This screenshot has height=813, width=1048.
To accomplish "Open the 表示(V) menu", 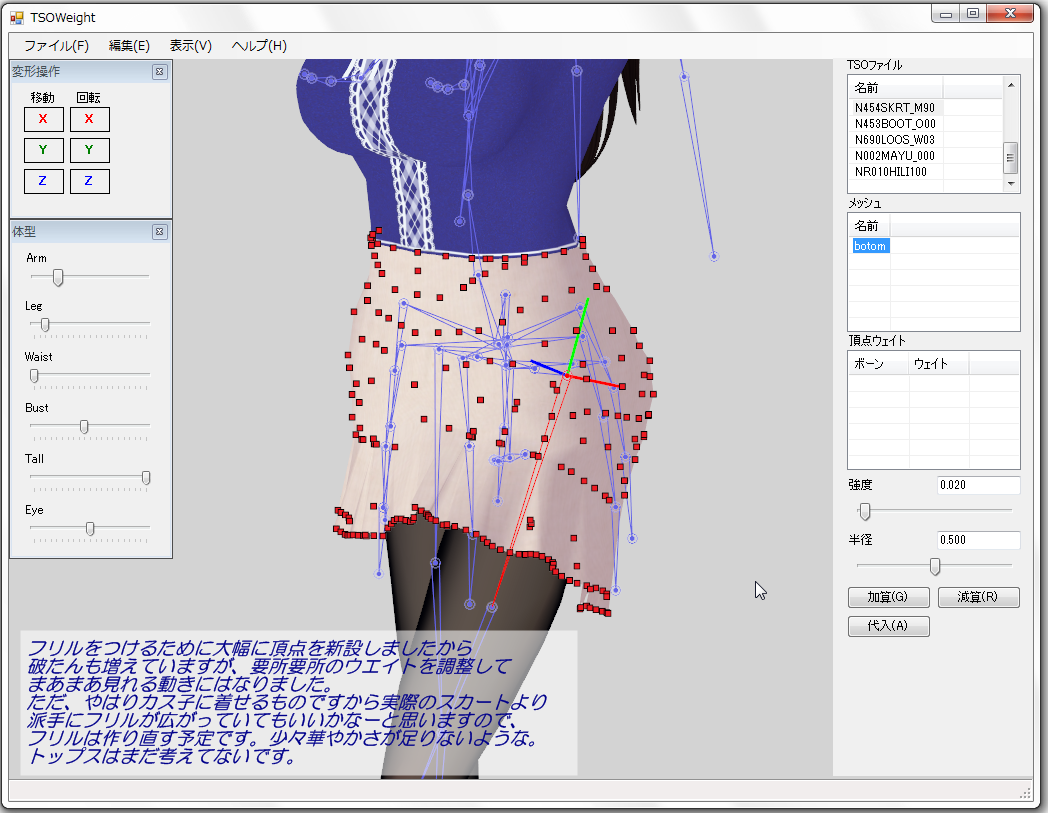I will click(190, 46).
